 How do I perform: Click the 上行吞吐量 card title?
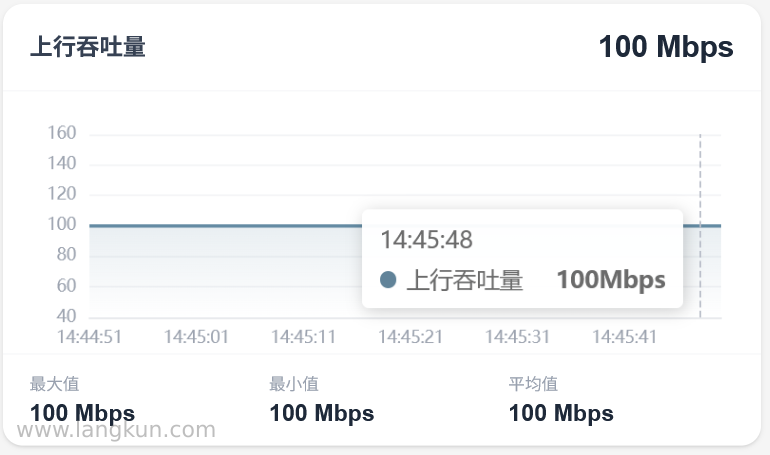pos(88,47)
